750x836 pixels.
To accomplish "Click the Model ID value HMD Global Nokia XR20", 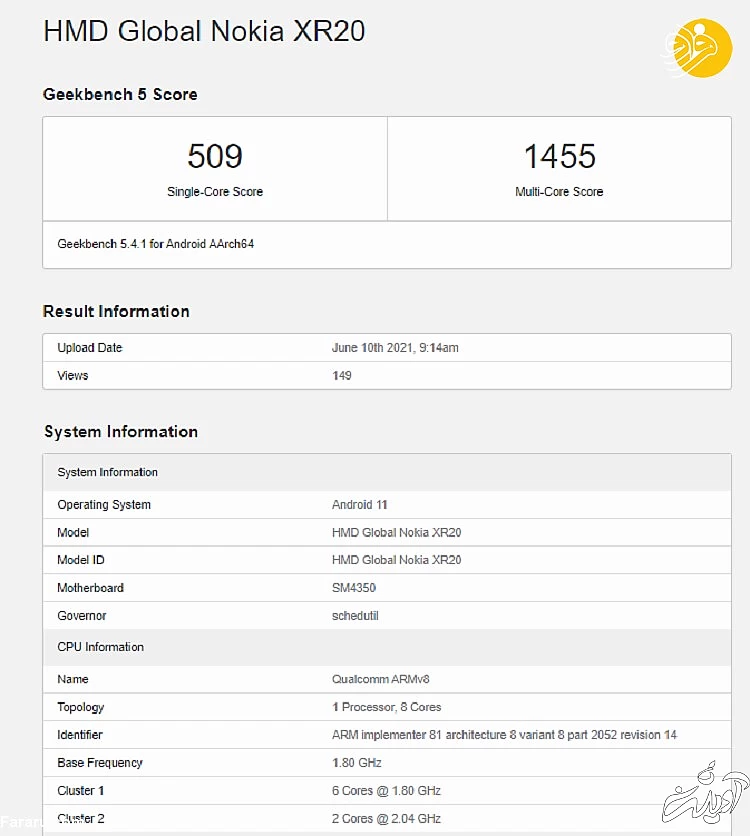I will pos(396,560).
